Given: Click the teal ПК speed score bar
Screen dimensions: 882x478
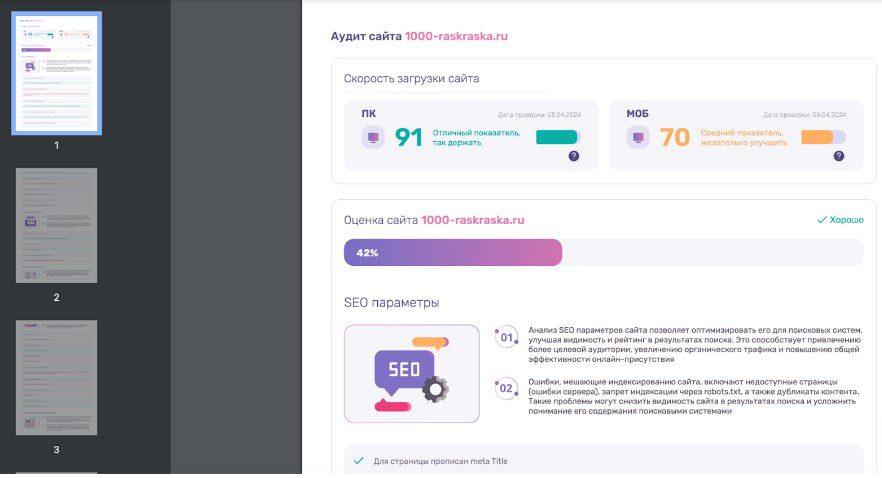Looking at the screenshot, I should (x=557, y=137).
